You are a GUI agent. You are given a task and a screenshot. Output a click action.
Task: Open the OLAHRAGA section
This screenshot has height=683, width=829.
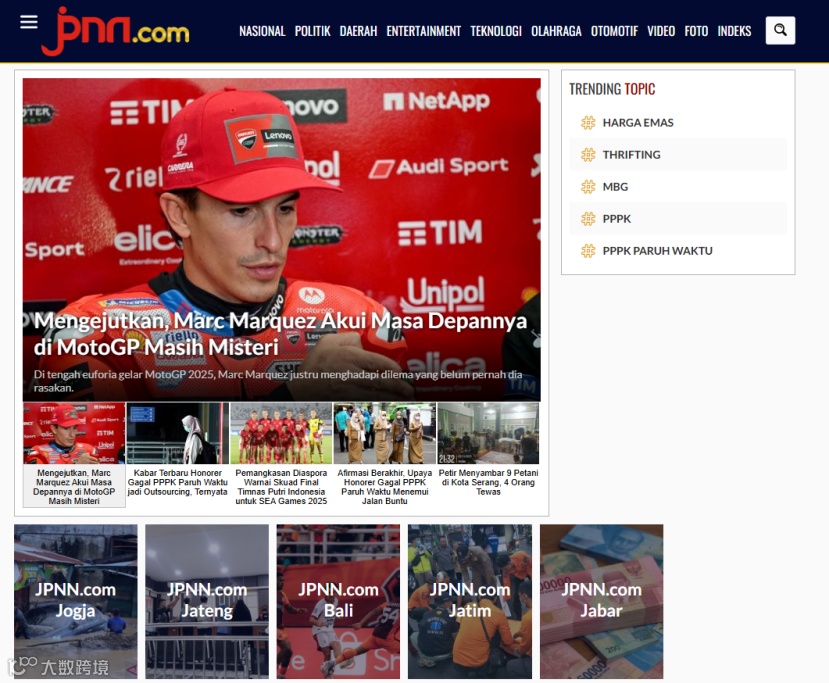tap(556, 31)
